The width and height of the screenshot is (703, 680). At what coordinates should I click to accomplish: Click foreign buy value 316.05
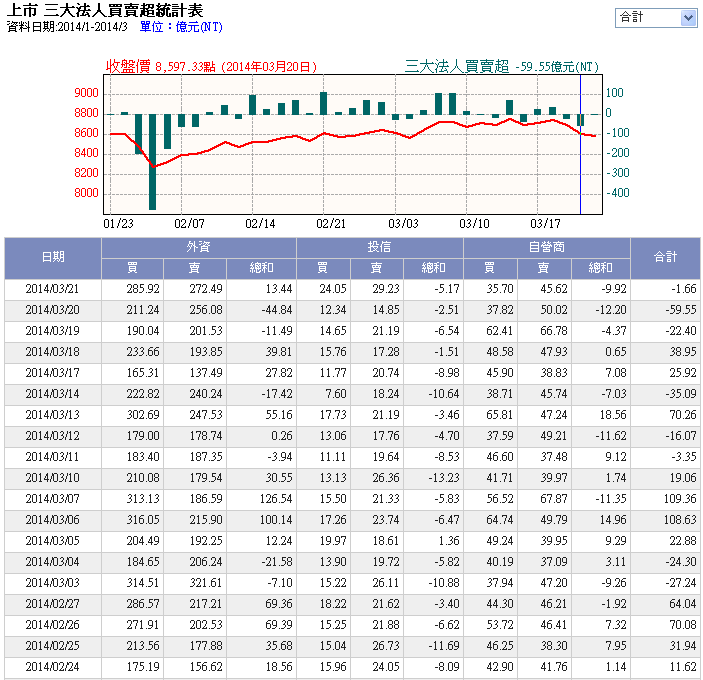pos(143,520)
